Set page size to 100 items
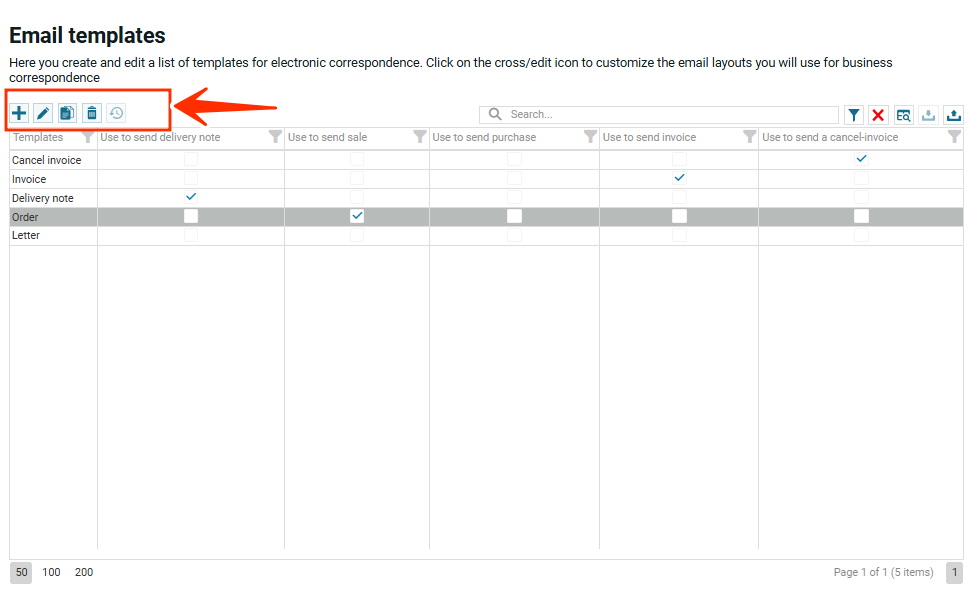This screenshot has width=972, height=599. pos(51,573)
